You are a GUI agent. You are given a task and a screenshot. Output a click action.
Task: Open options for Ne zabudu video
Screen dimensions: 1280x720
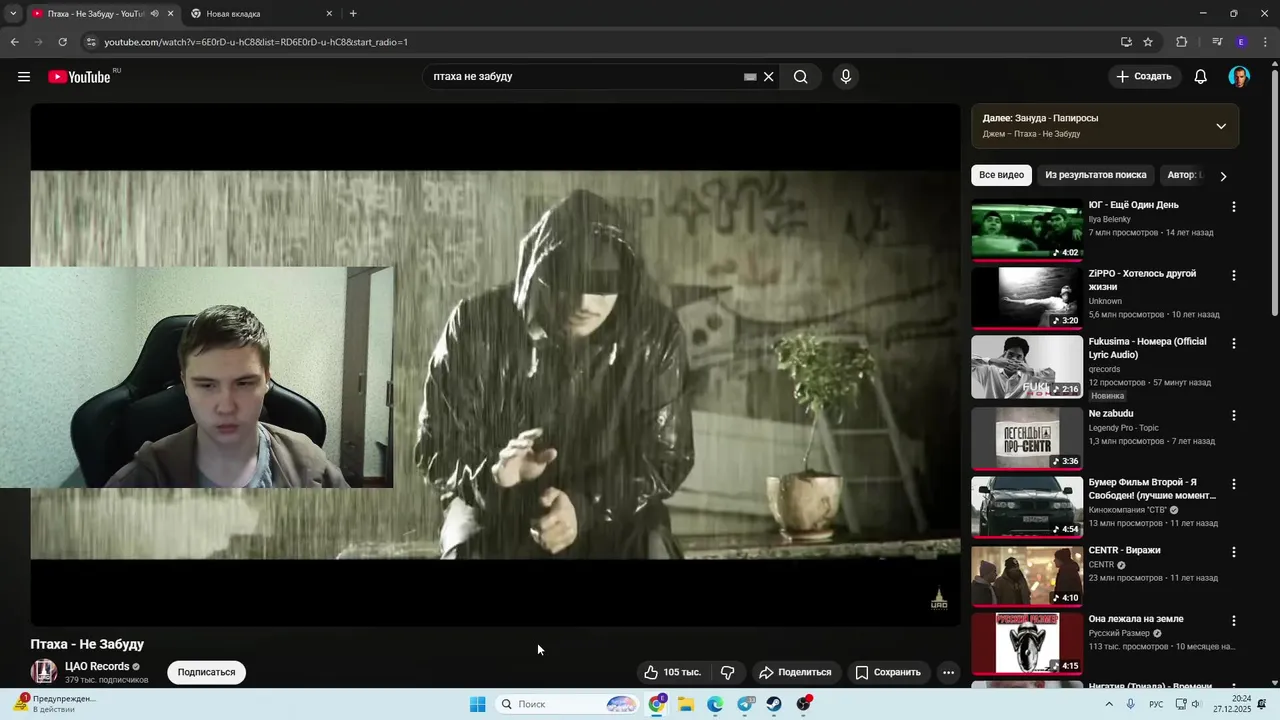(1233, 415)
